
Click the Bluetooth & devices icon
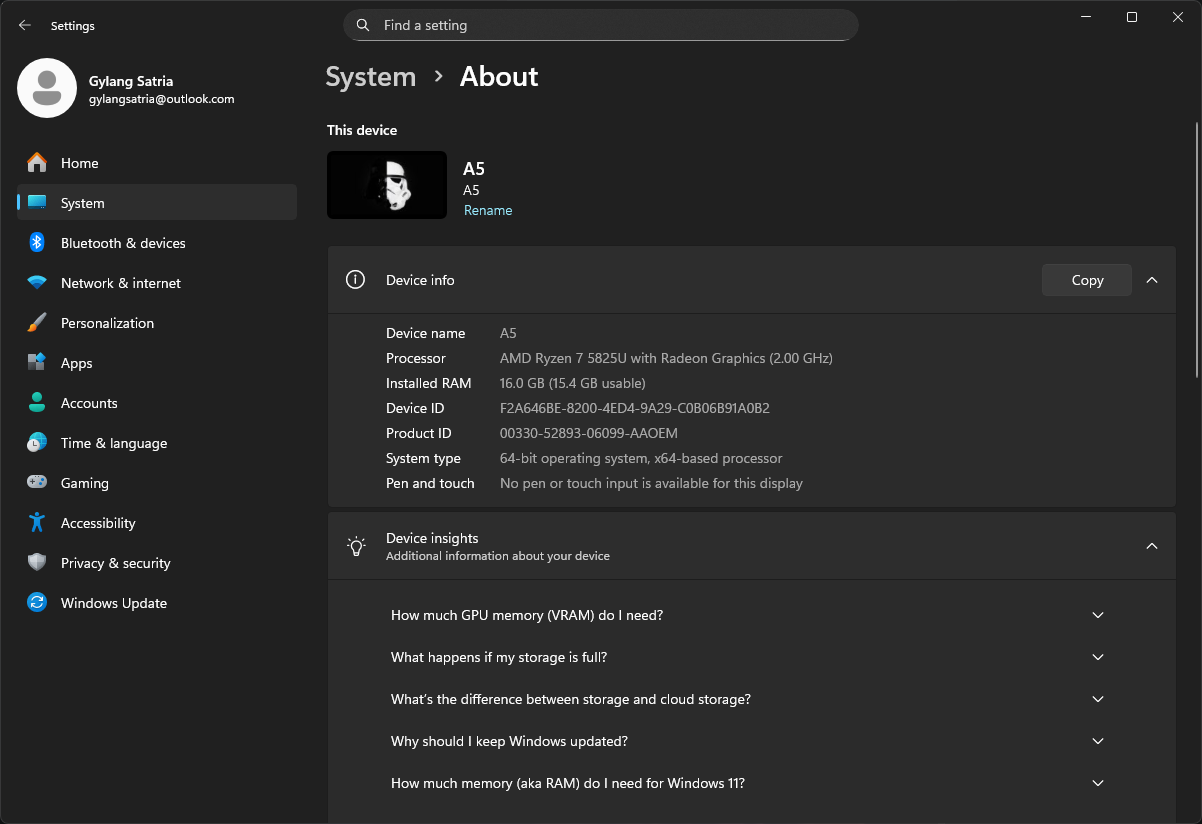(x=37, y=243)
